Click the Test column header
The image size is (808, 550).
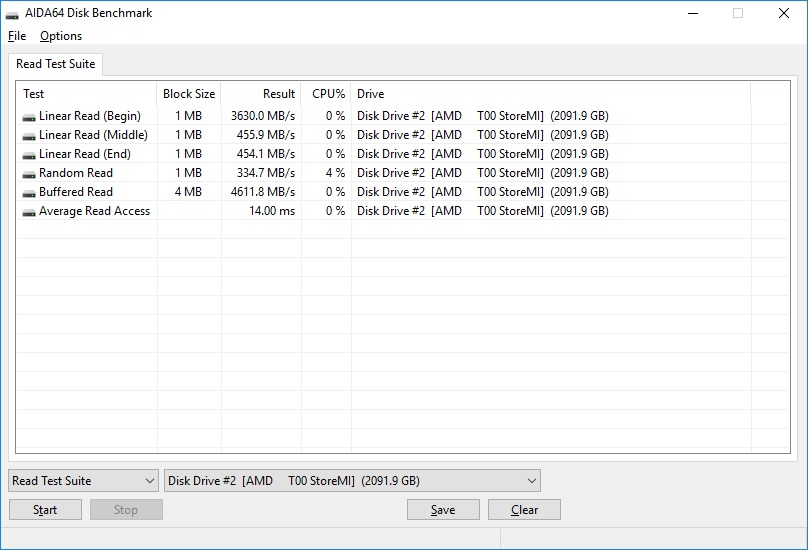tap(87, 94)
